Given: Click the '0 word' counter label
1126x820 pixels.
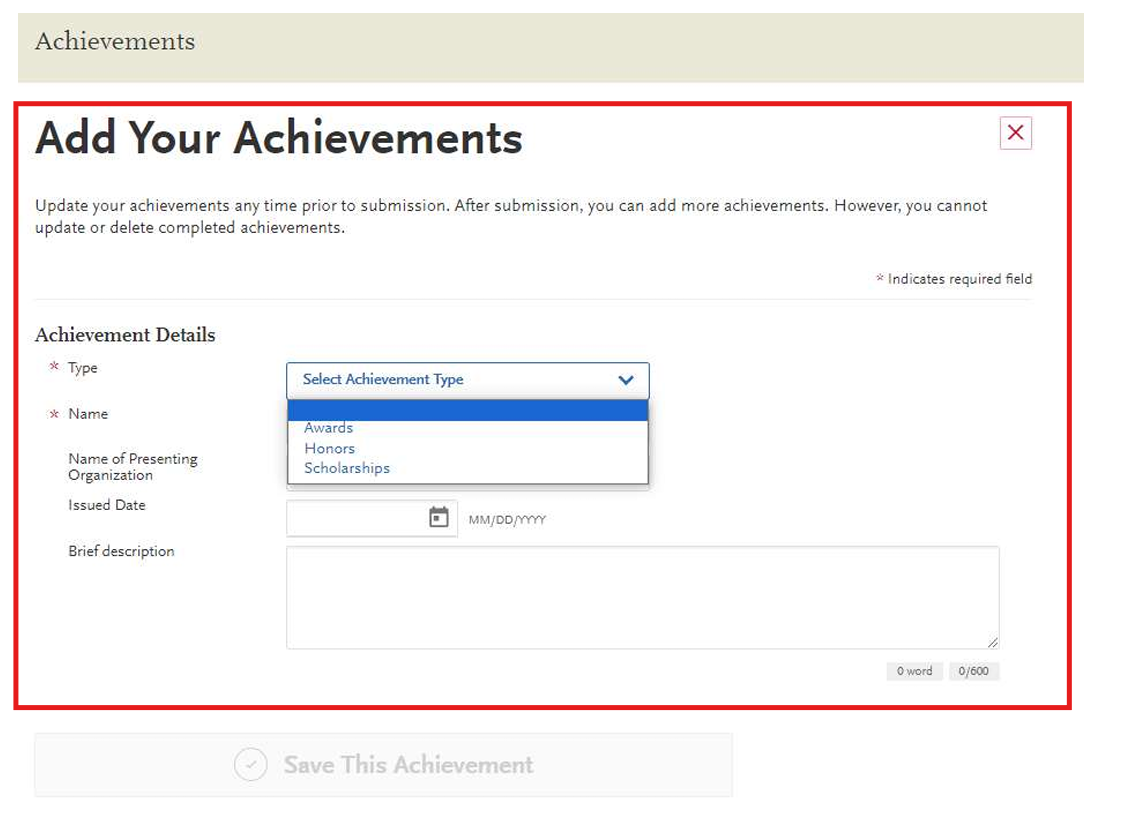Looking at the screenshot, I should 914,671.
